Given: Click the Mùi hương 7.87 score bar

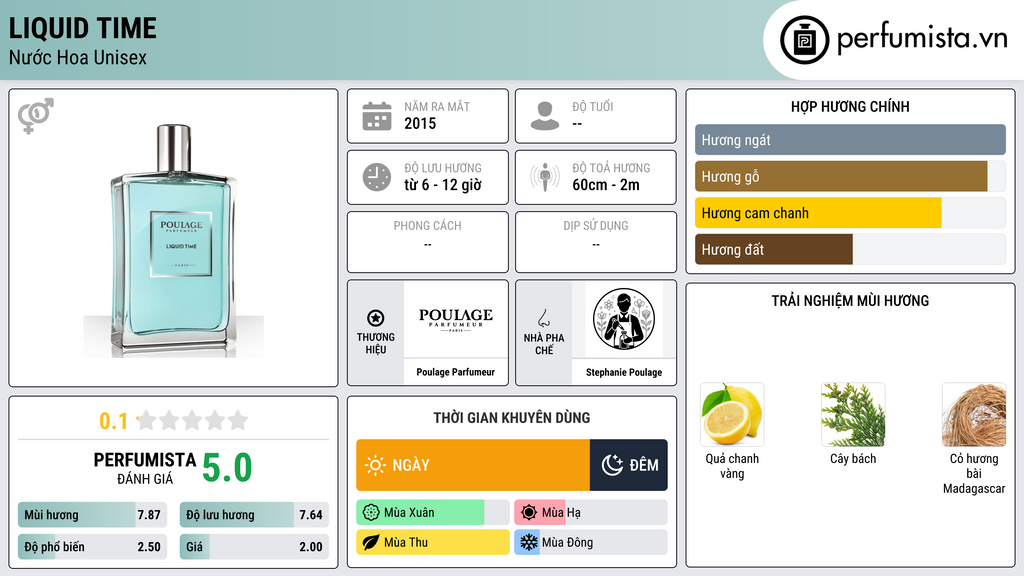Looking at the screenshot, I should 92,515.
